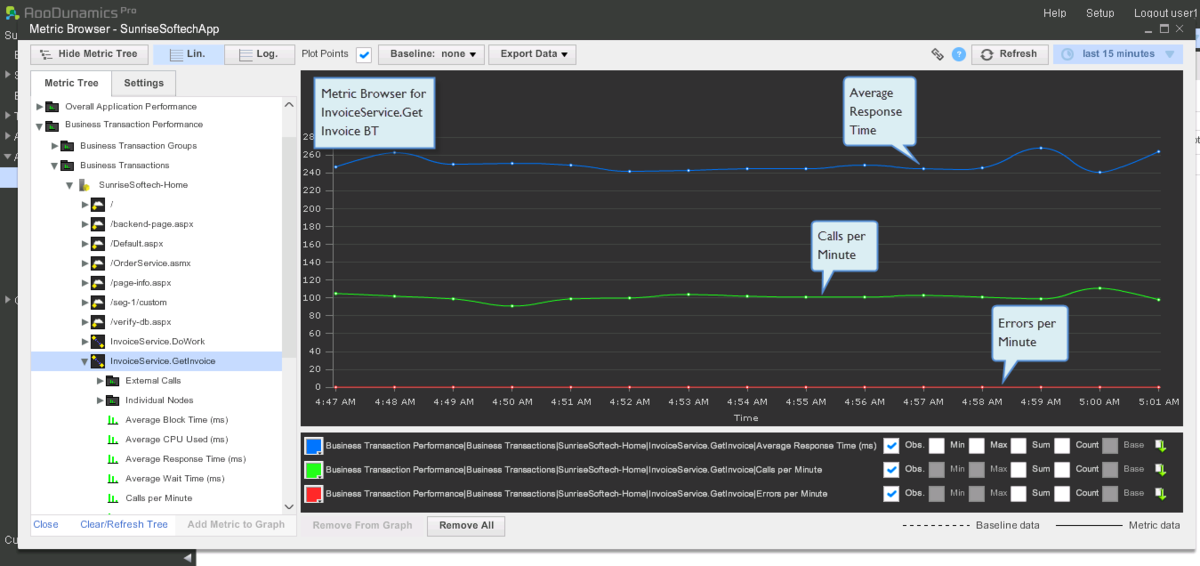Click the metric tree scrollbar down arrow
Screen dimensions: 1200x566
click(289, 507)
